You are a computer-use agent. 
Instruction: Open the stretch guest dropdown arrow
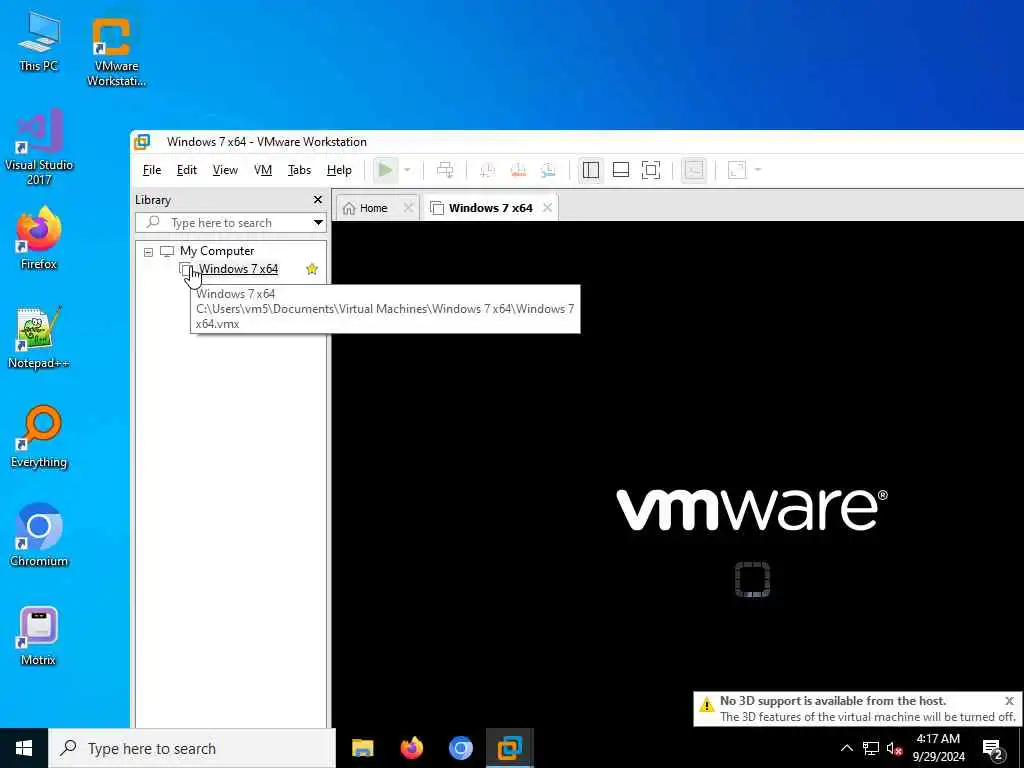point(758,170)
